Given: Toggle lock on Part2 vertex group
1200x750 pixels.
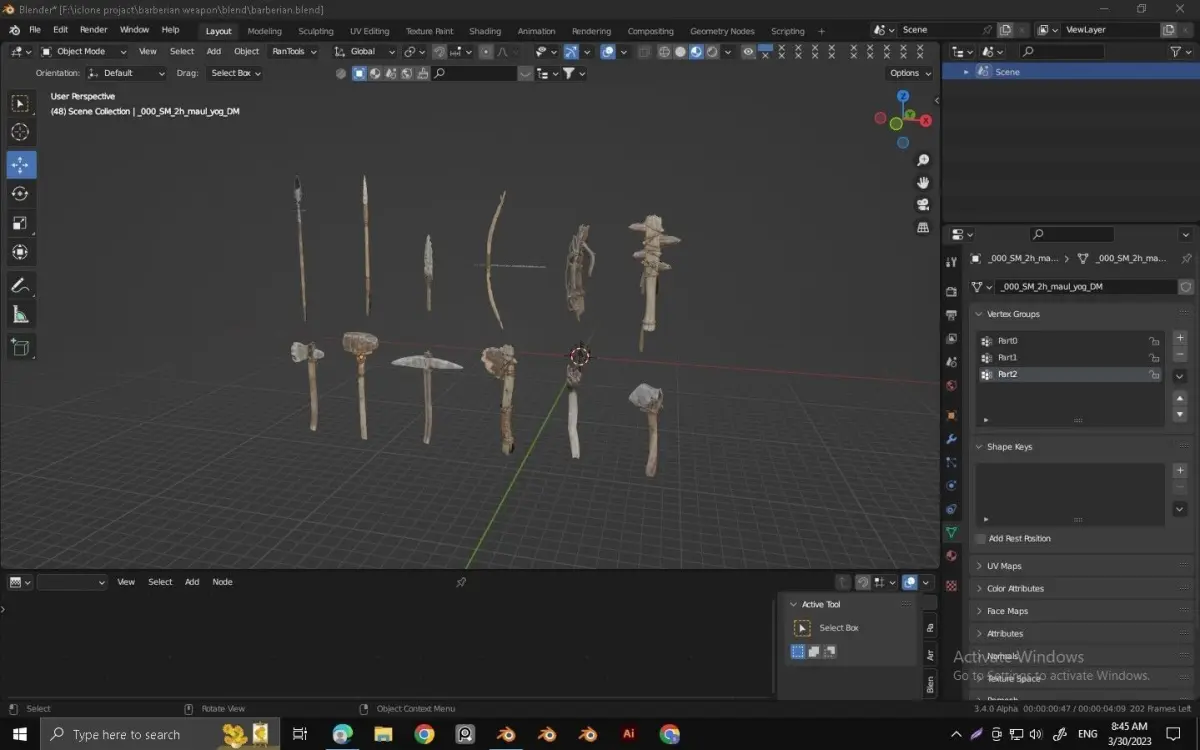Looking at the screenshot, I should [1154, 374].
